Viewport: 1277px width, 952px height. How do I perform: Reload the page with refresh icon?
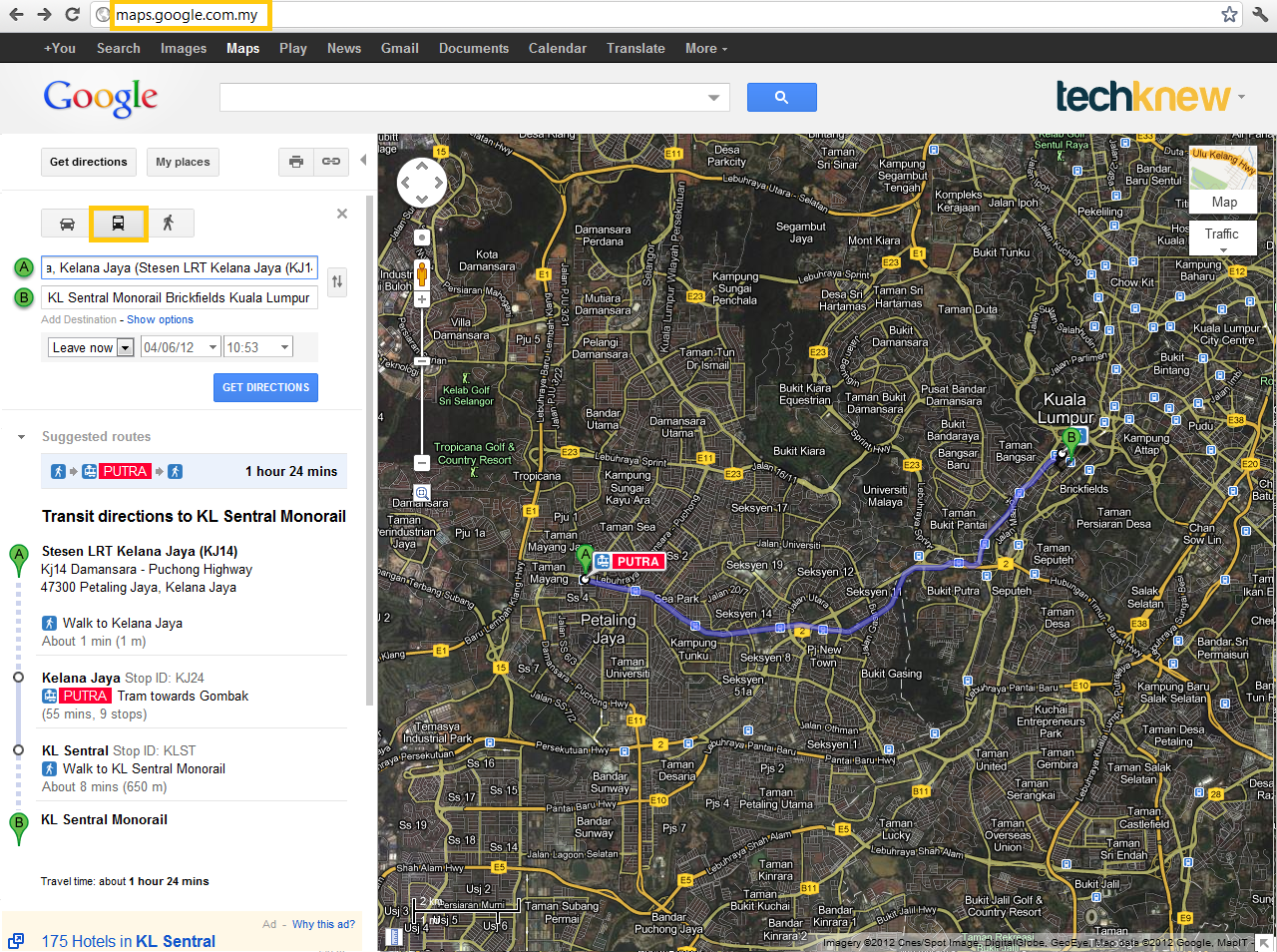72,15
